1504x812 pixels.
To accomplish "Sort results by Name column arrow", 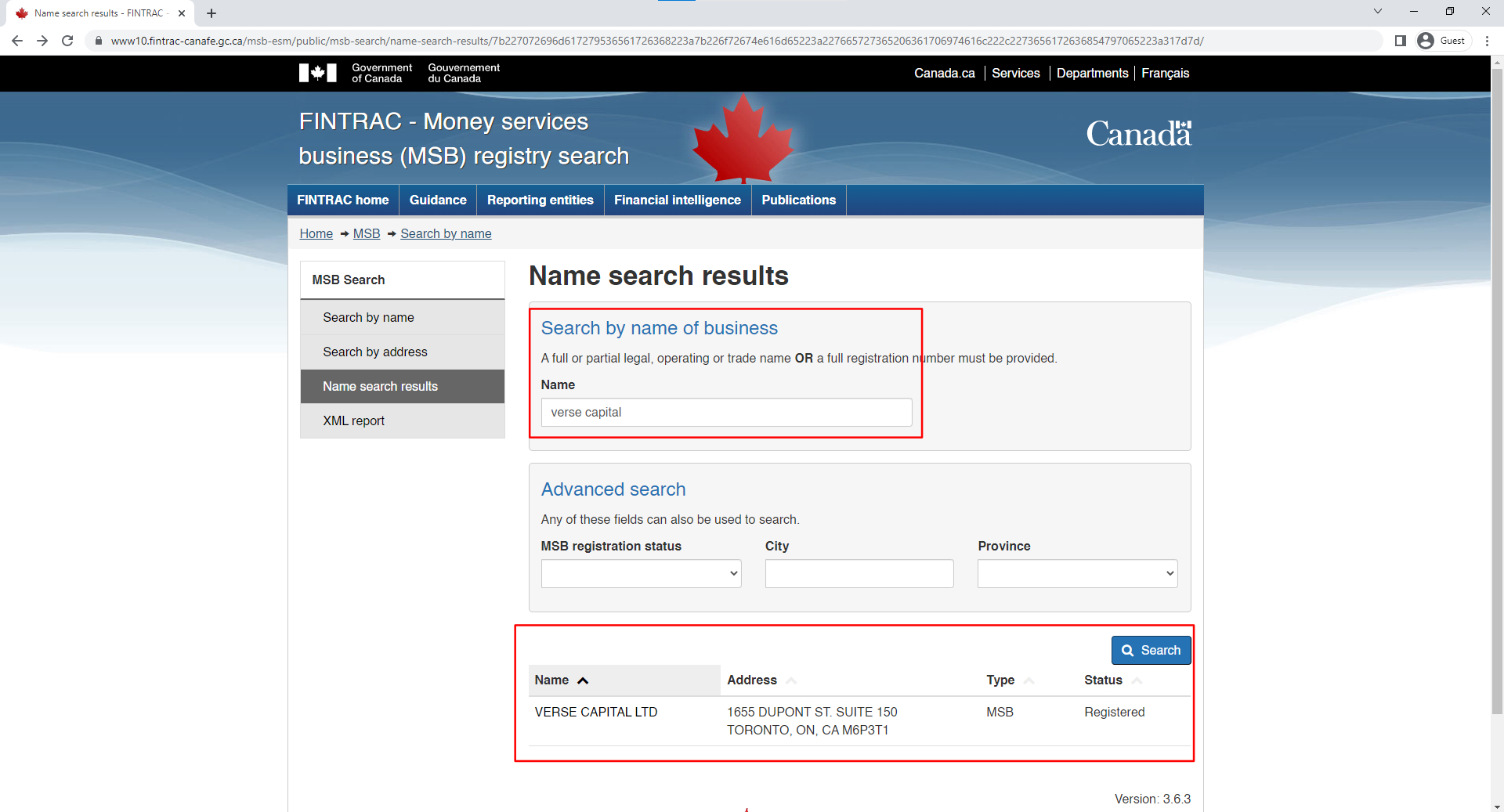I will point(583,680).
